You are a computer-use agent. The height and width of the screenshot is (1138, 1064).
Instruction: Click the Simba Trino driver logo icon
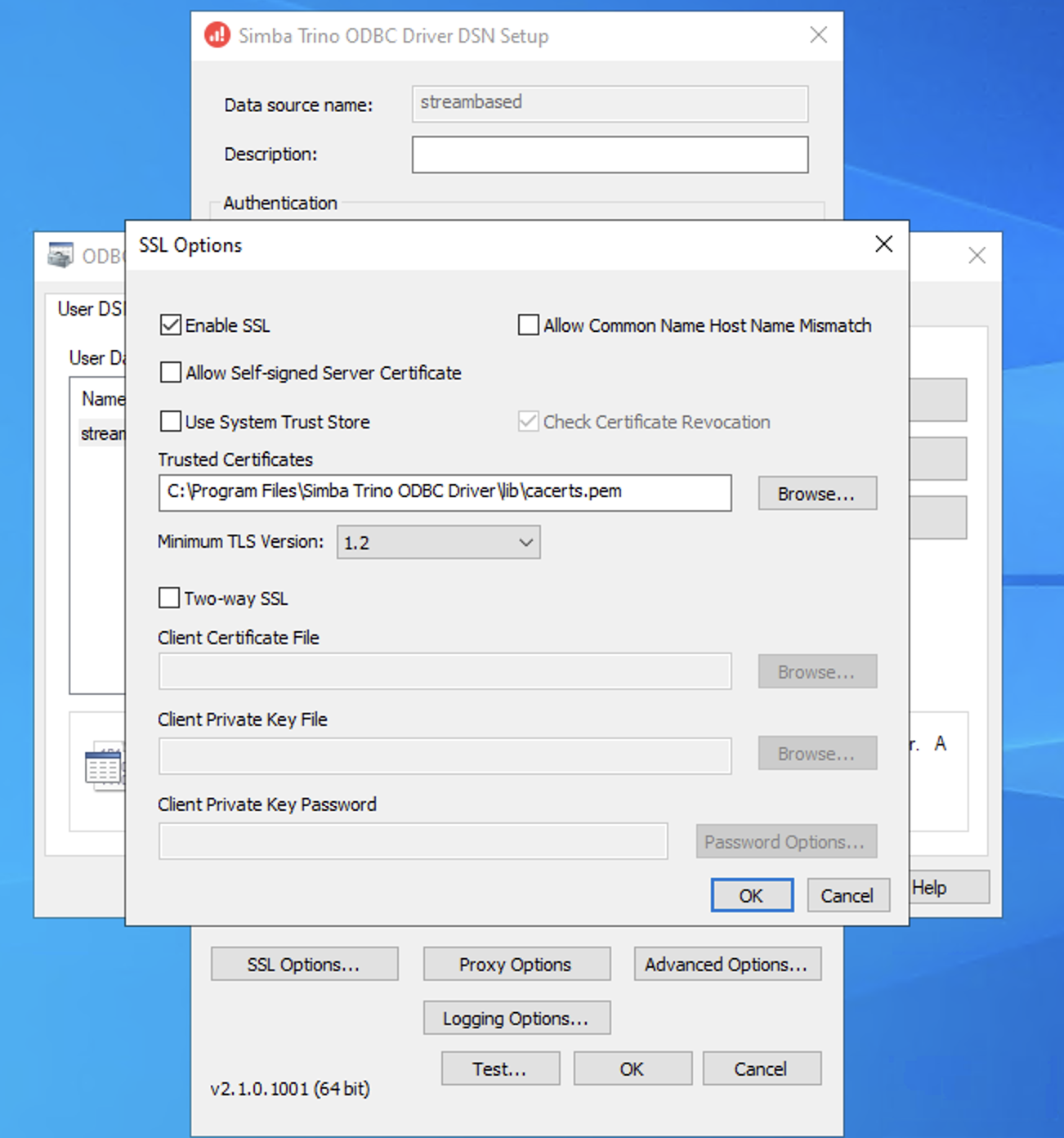tap(217, 35)
